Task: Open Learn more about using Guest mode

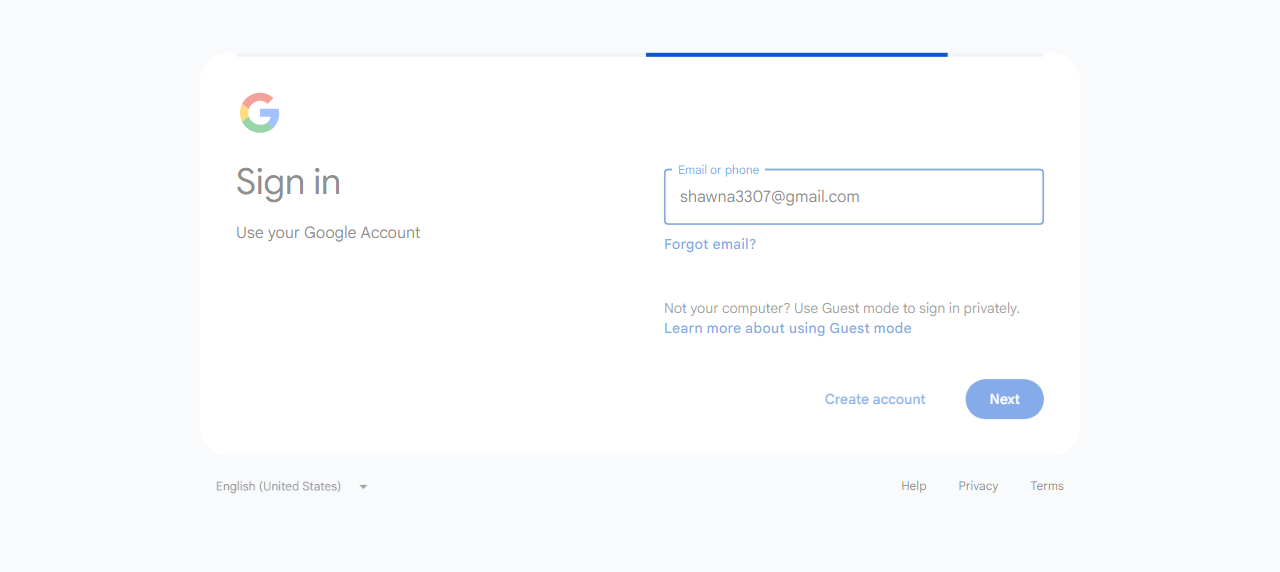Action: pos(788,328)
